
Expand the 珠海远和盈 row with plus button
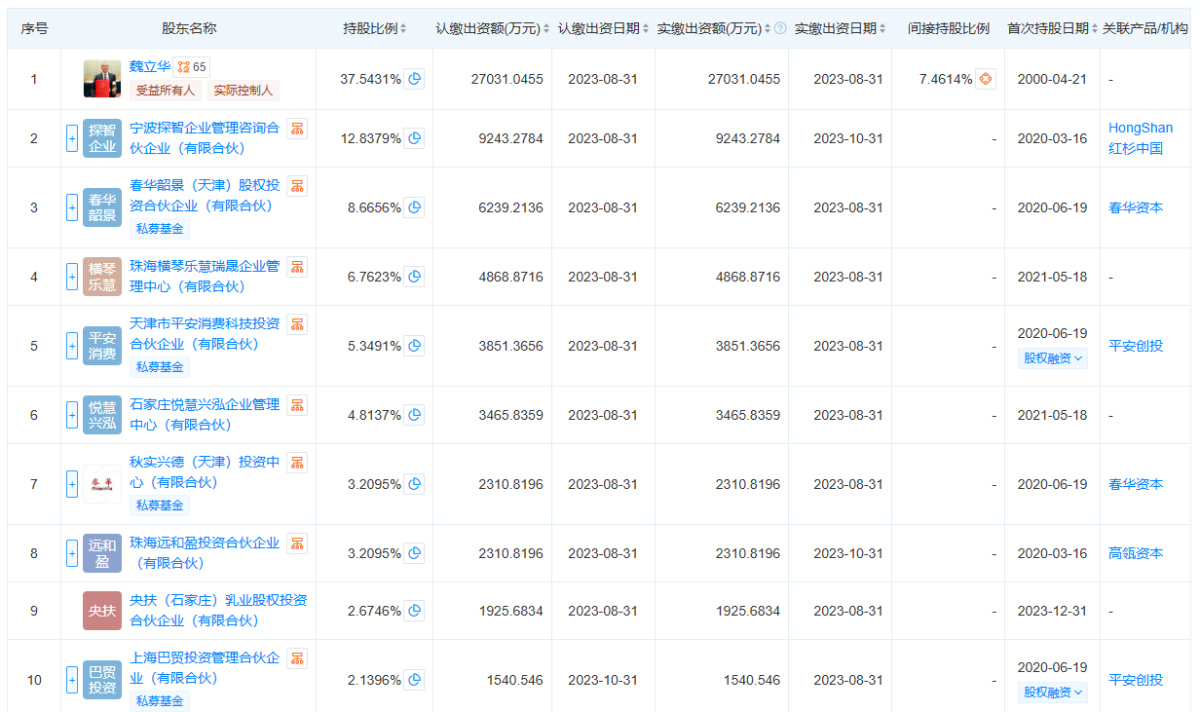pyautogui.click(x=72, y=553)
